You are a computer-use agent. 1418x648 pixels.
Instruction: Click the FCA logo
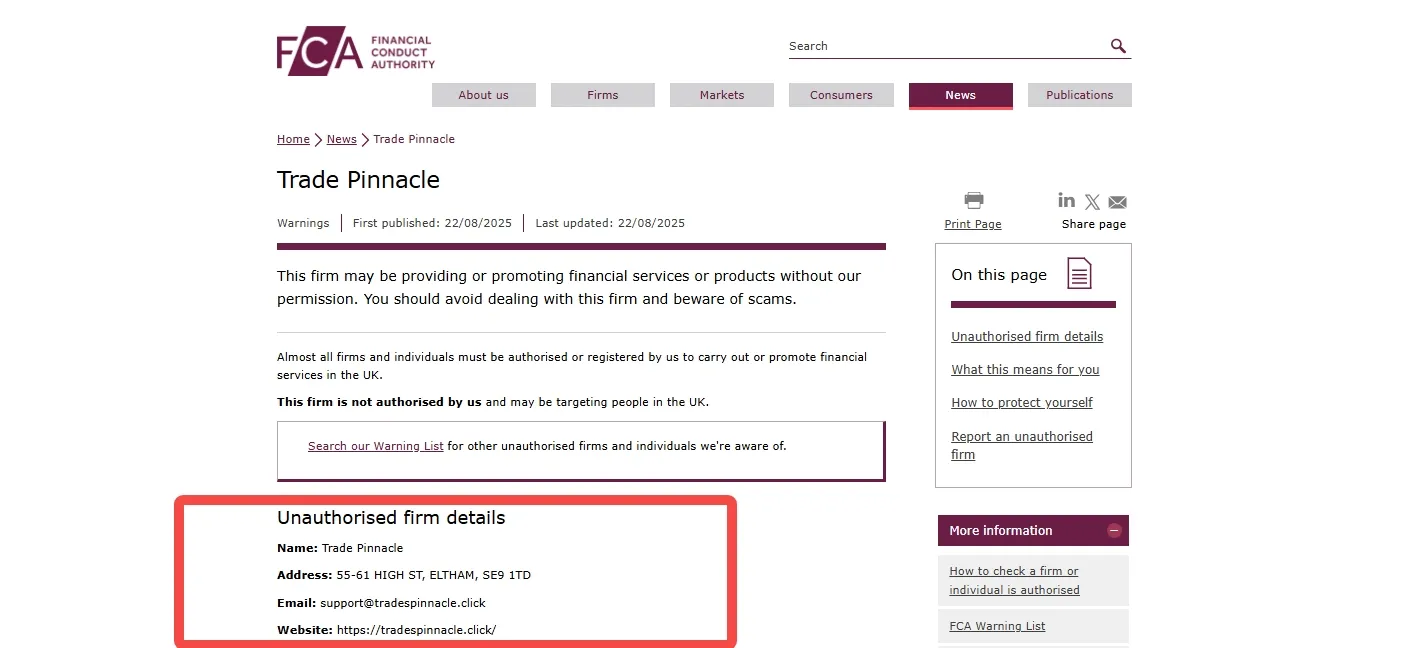[356, 51]
